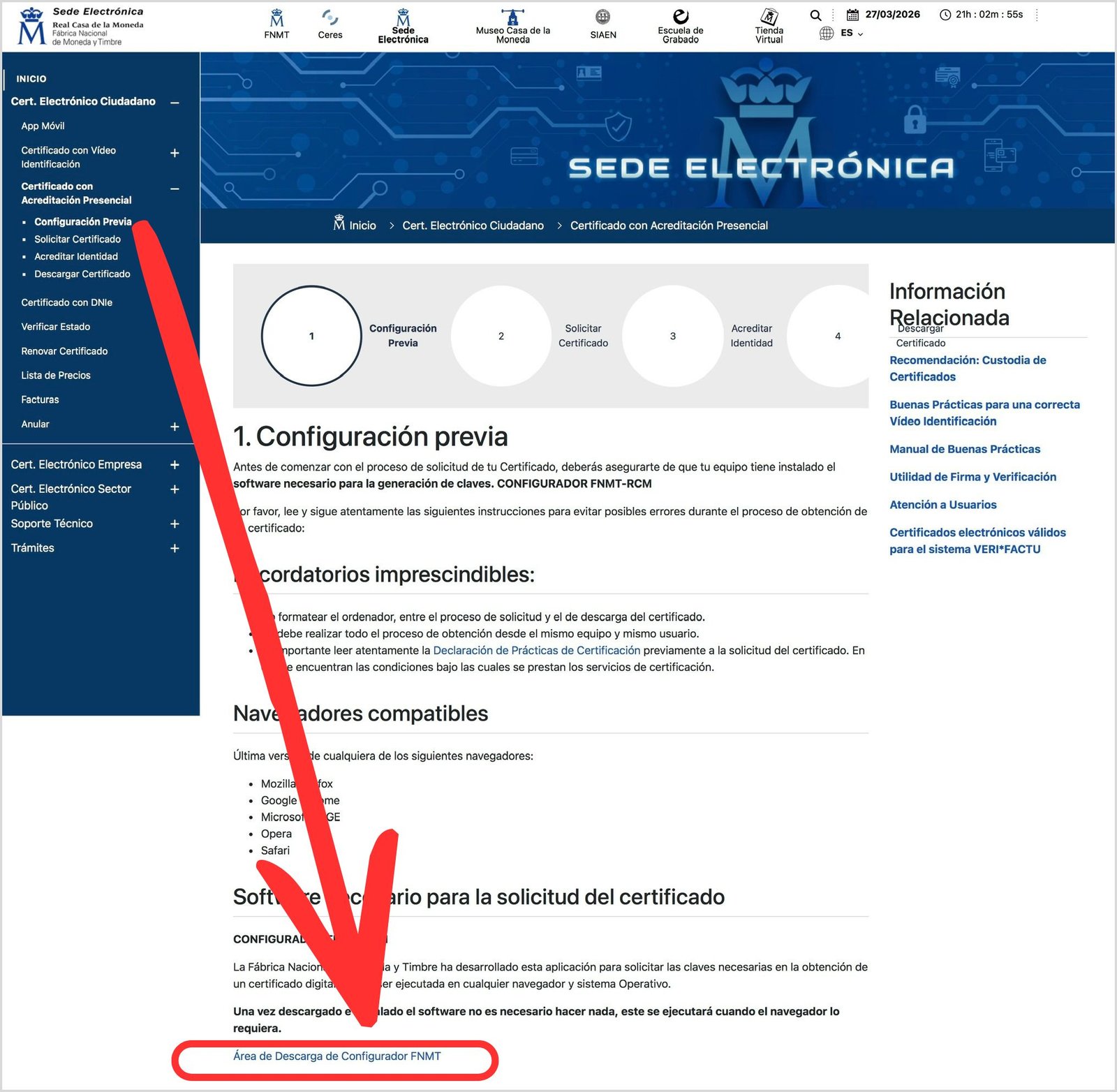Collapse Certificado con Acreditación Presencial
The height and width of the screenshot is (1092, 1117).
(175, 188)
